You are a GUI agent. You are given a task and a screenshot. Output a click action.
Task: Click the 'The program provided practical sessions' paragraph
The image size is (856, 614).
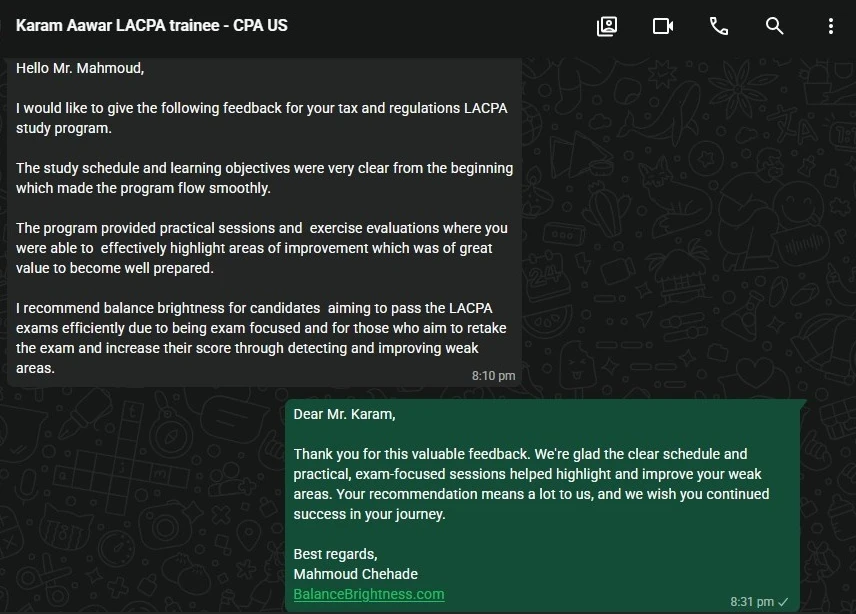point(261,248)
